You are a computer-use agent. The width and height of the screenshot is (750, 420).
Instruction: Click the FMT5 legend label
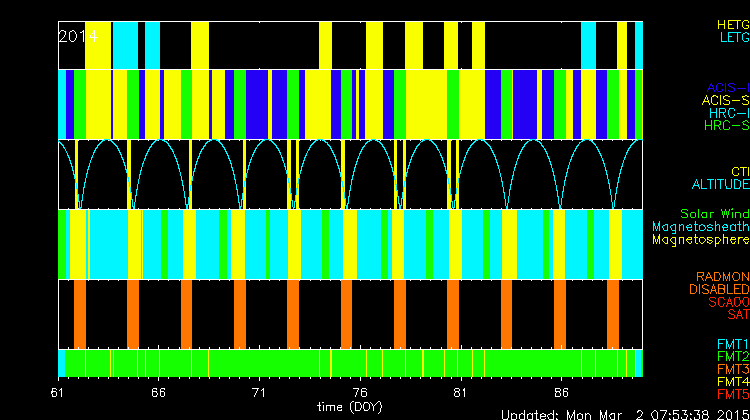731,394
